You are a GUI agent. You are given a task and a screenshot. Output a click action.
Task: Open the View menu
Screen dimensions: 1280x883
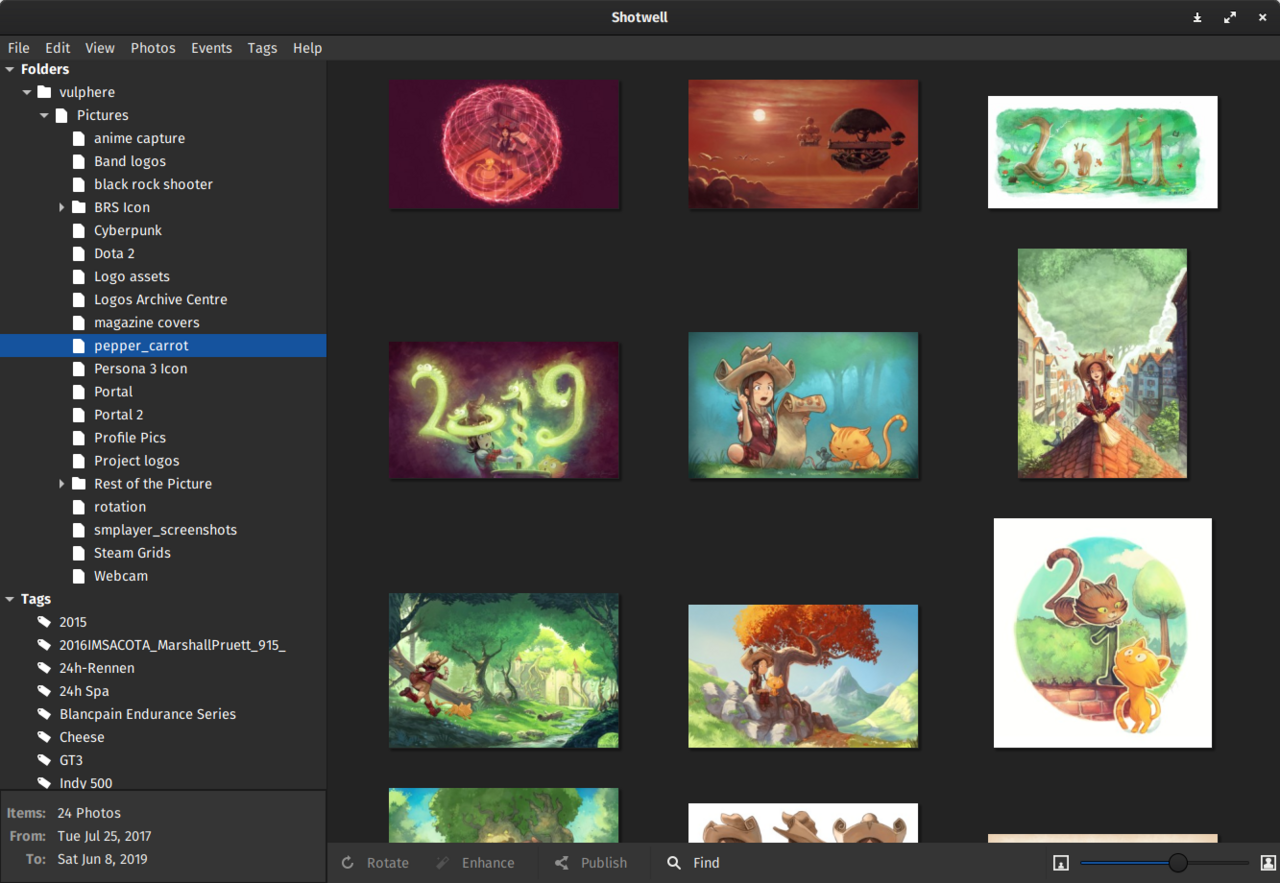(x=100, y=48)
